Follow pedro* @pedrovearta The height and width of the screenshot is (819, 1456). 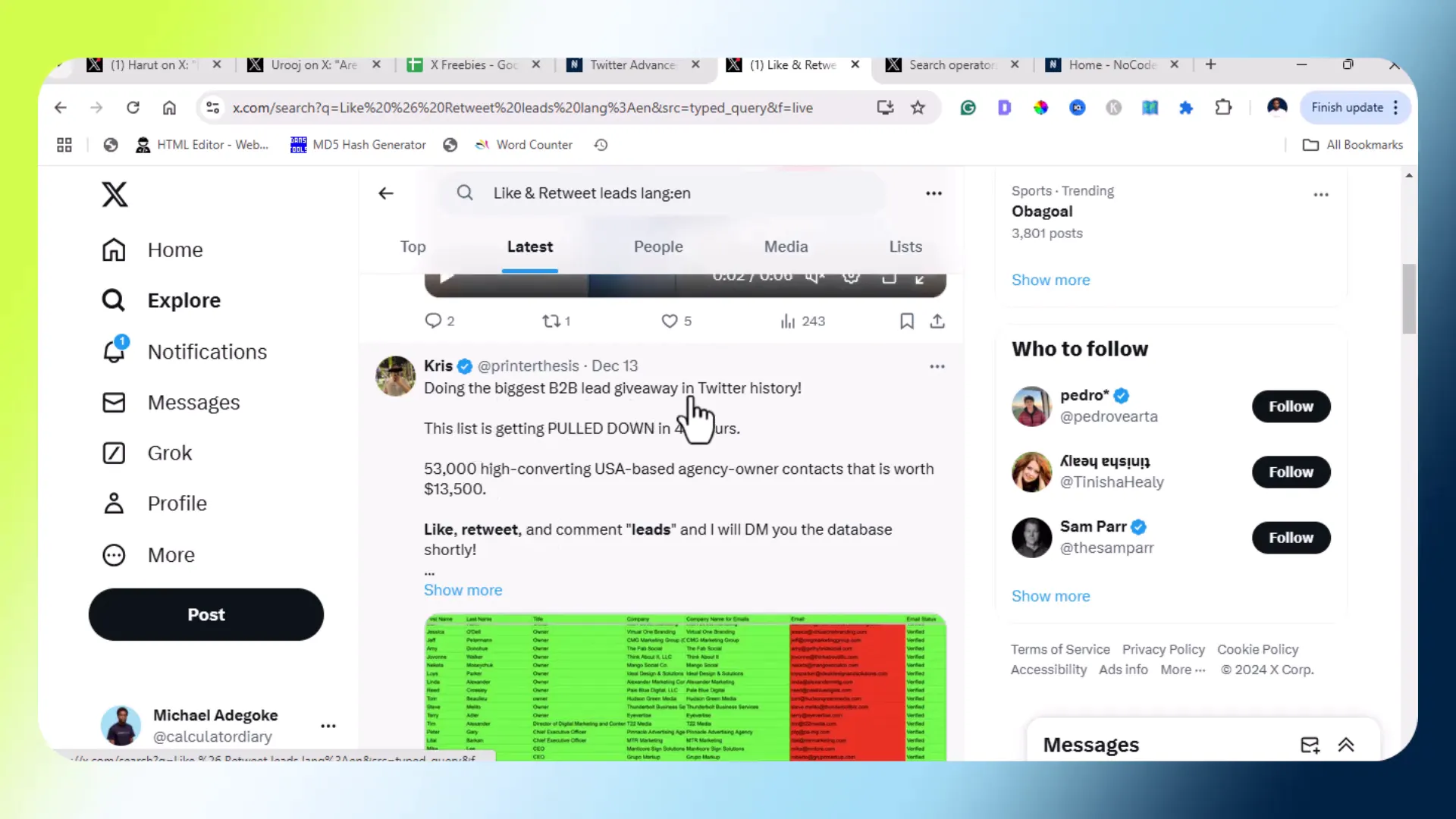(1291, 406)
